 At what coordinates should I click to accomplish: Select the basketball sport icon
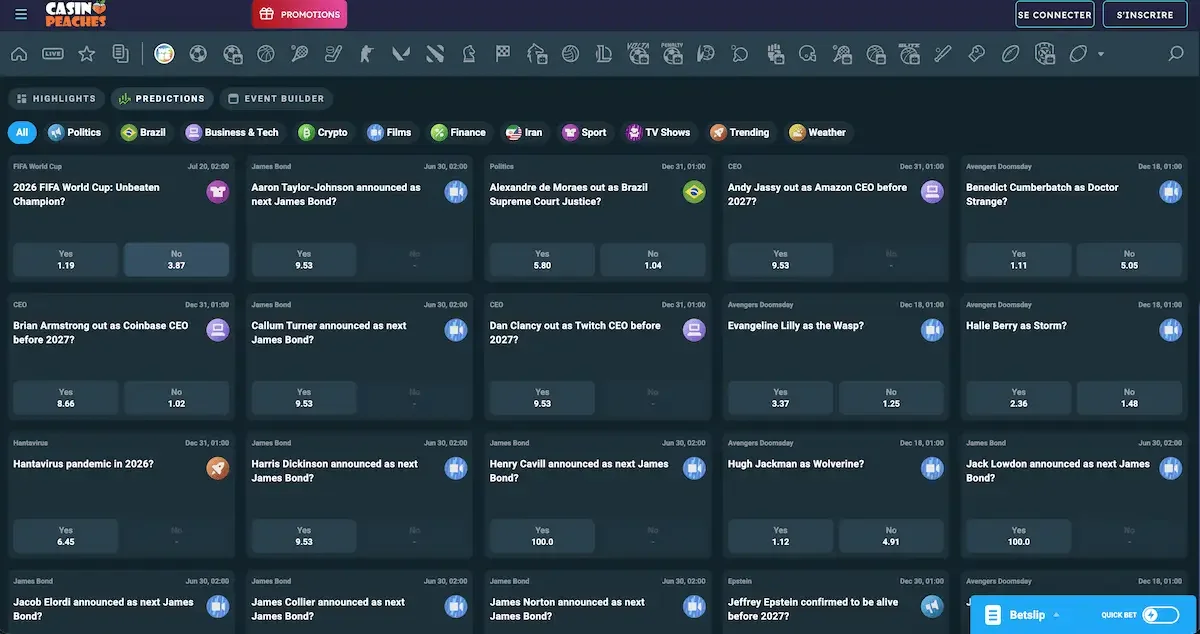pyautogui.click(x=266, y=54)
